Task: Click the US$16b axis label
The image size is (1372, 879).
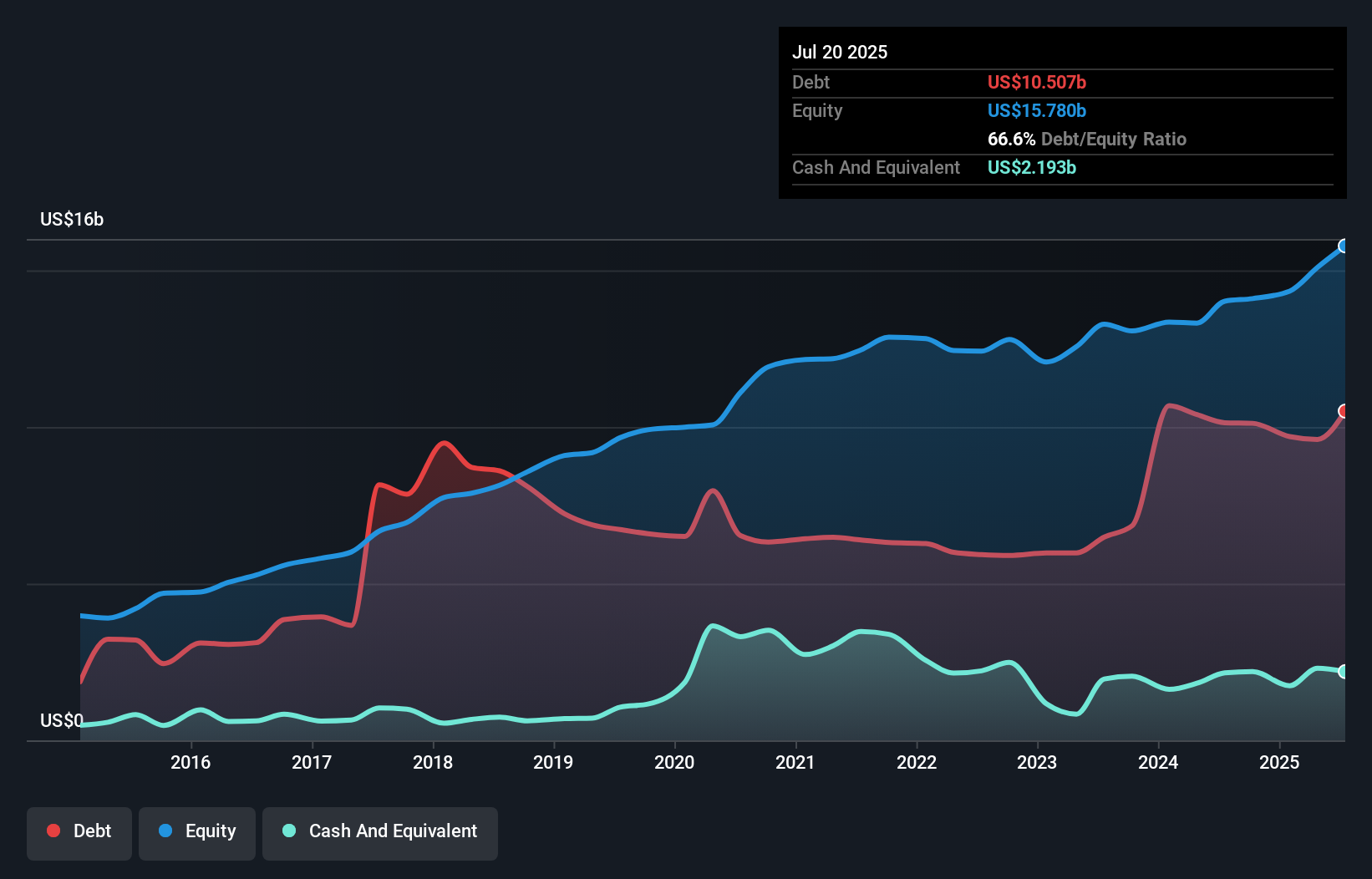Action: pyautogui.click(x=72, y=219)
